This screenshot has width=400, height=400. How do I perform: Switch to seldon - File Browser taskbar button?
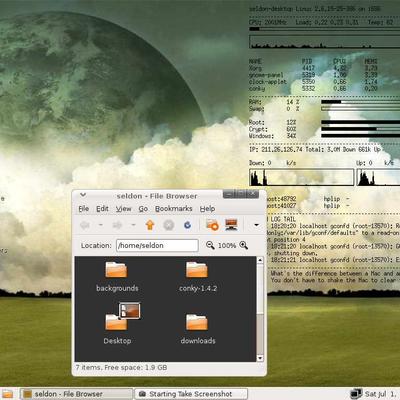coord(76,394)
